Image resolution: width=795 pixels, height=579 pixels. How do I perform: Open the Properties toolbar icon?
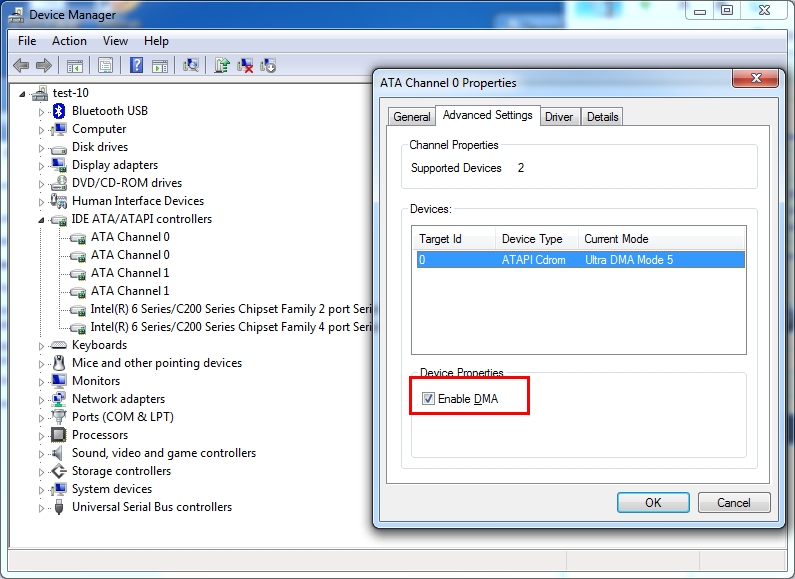tap(105, 65)
